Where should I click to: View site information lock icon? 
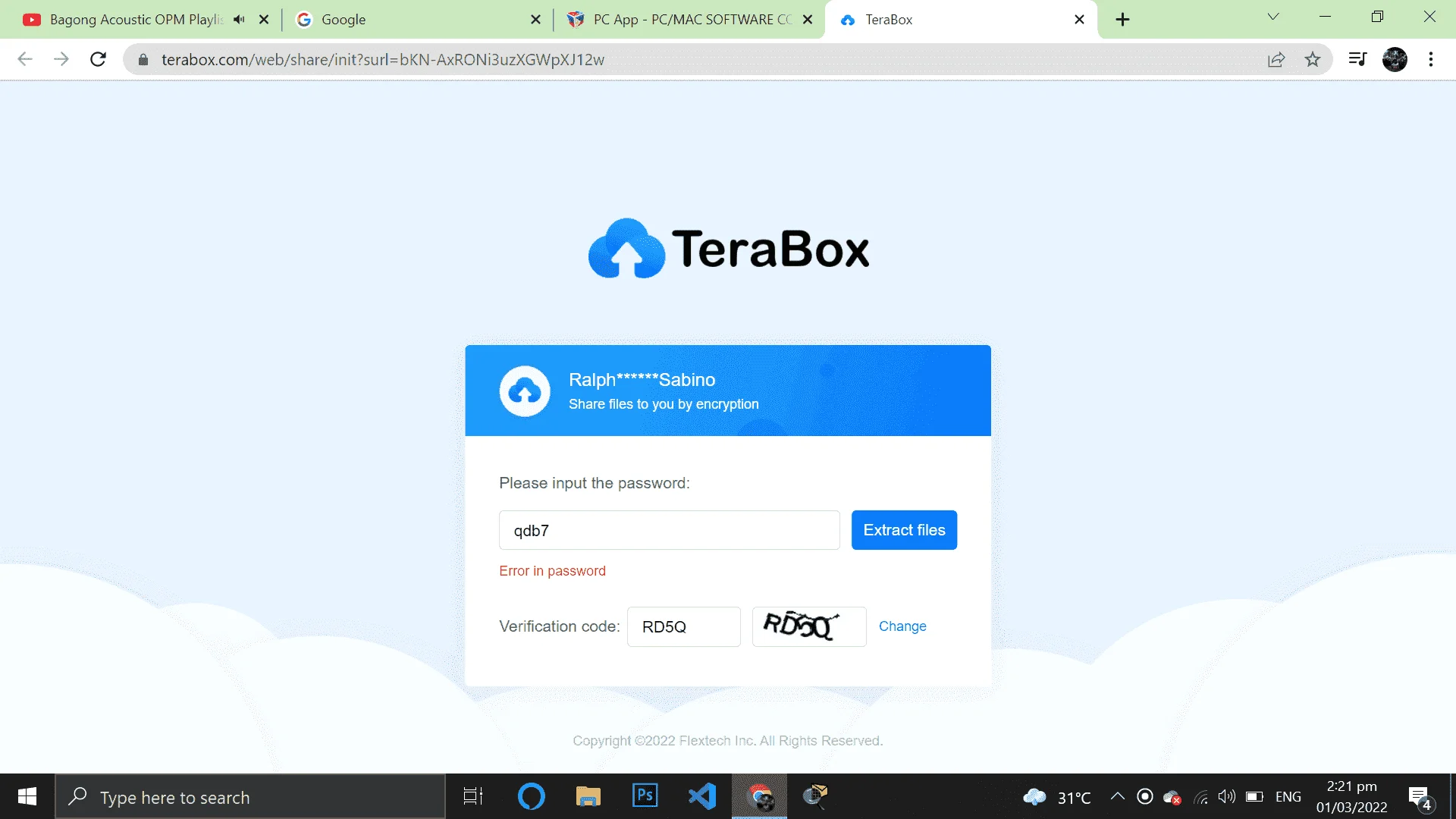(143, 60)
